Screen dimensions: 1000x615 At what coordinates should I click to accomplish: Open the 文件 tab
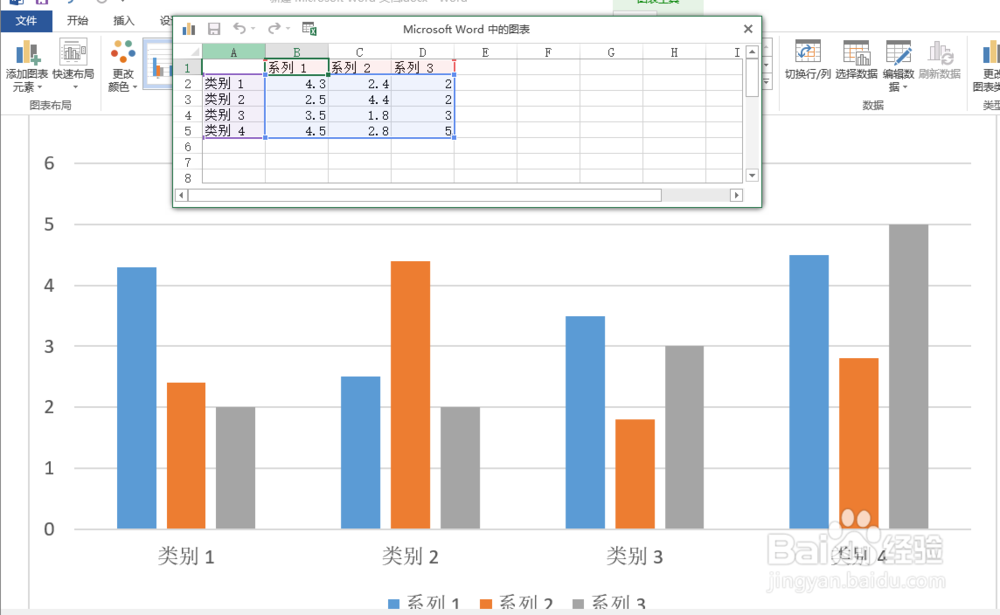click(x=26, y=20)
